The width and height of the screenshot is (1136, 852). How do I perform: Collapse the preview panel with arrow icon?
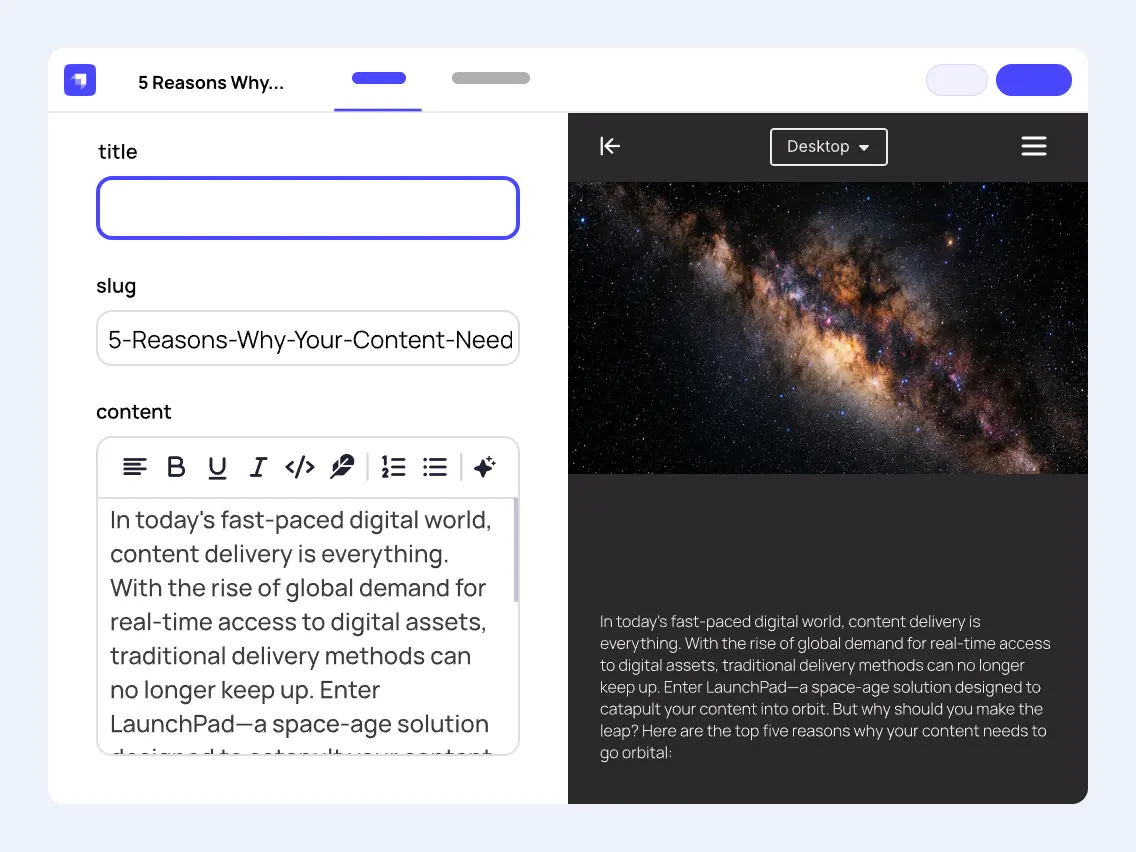pos(609,146)
